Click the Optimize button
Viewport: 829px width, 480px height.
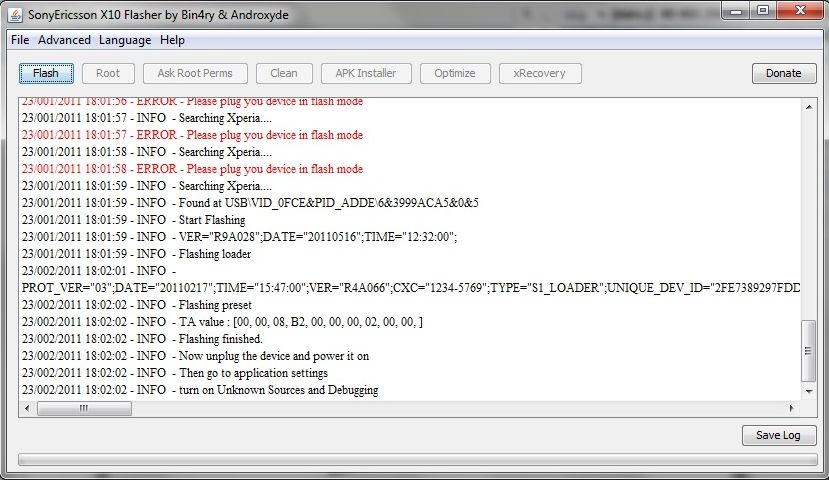tap(455, 73)
